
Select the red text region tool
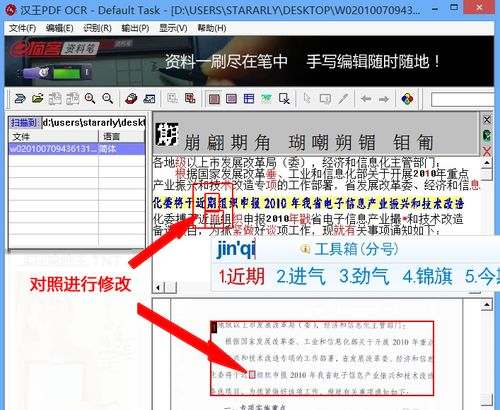214,99
